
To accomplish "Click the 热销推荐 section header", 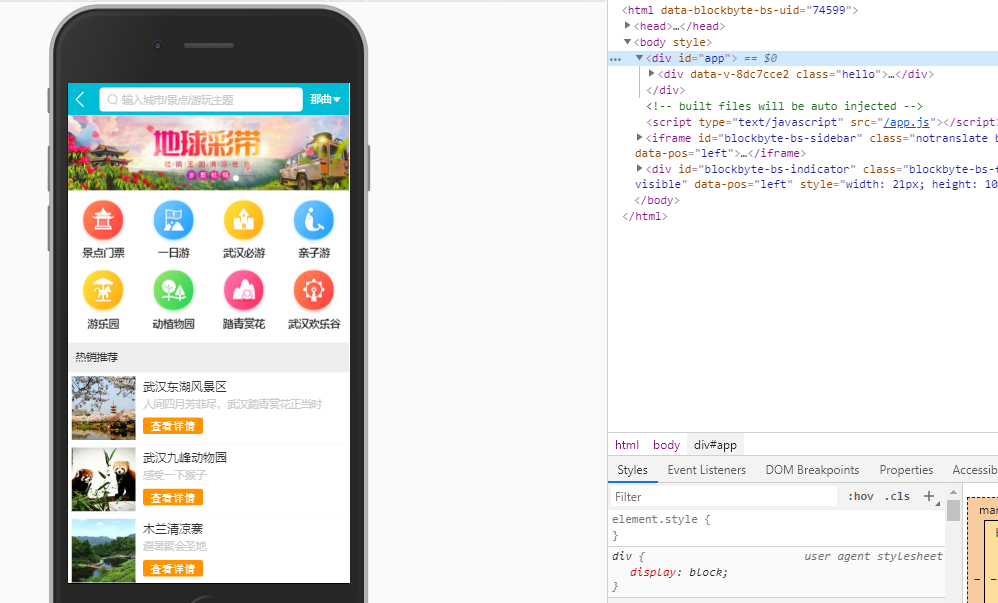I will coord(209,357).
